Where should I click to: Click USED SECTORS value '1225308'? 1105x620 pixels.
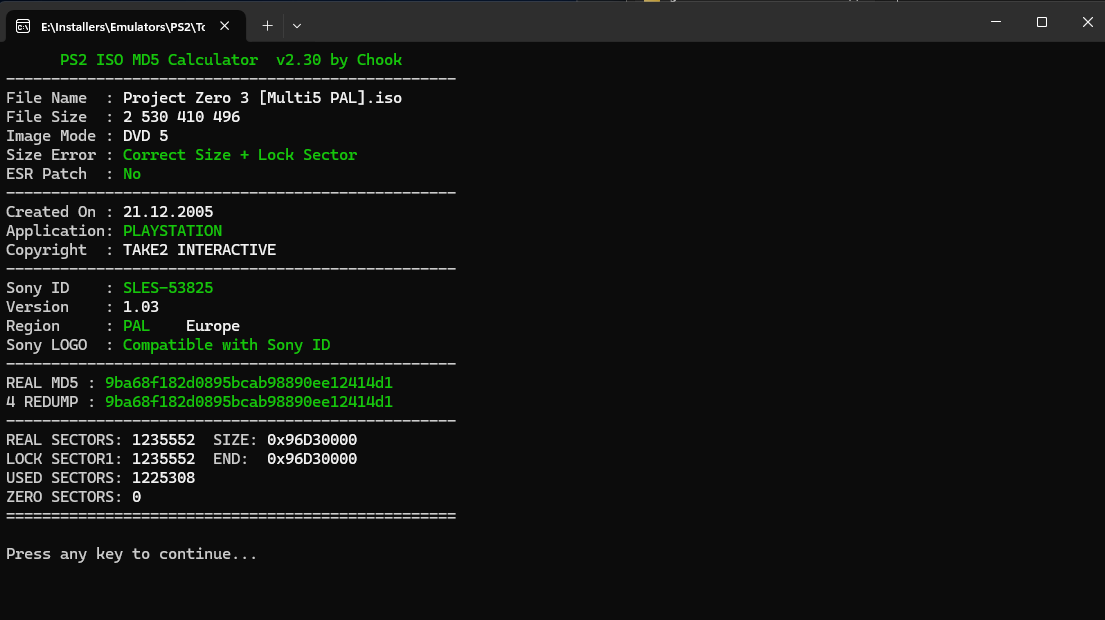click(x=163, y=478)
